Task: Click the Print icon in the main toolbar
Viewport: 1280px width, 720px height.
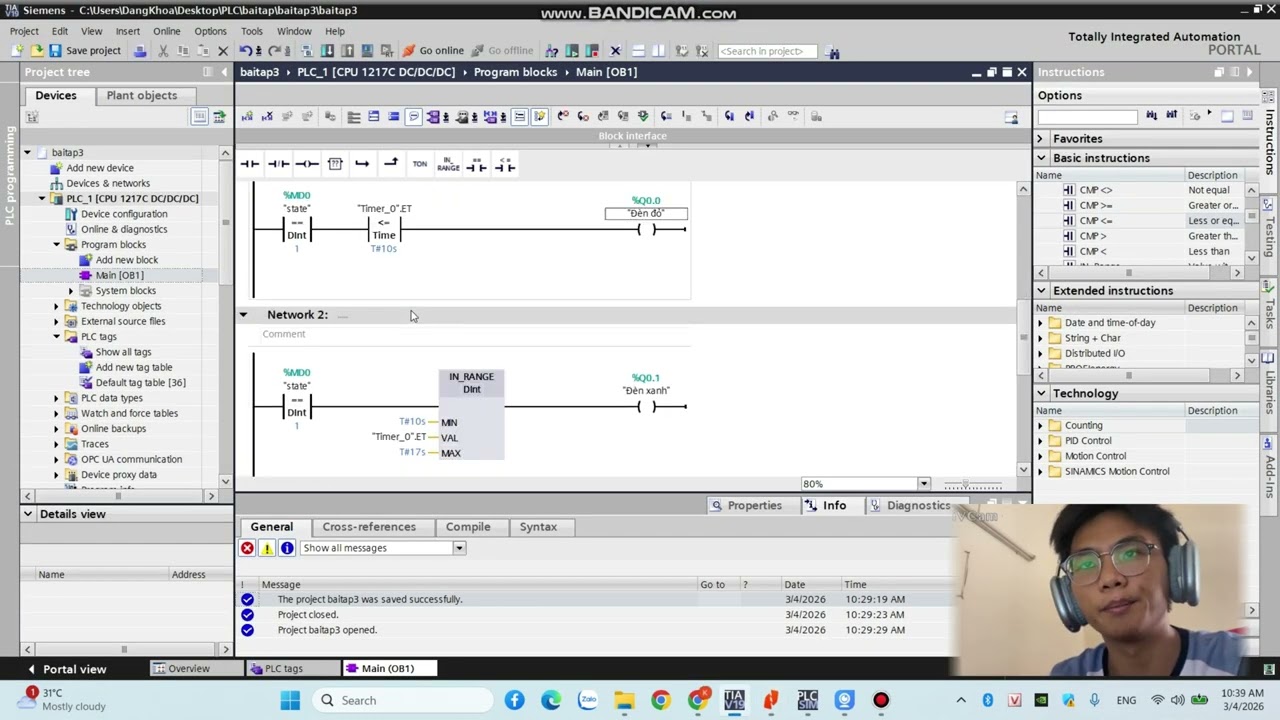Action: click(x=141, y=51)
